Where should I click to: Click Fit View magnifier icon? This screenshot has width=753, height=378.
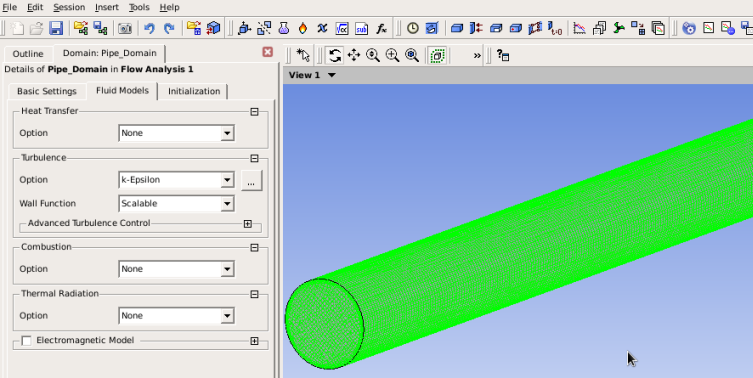click(412, 56)
